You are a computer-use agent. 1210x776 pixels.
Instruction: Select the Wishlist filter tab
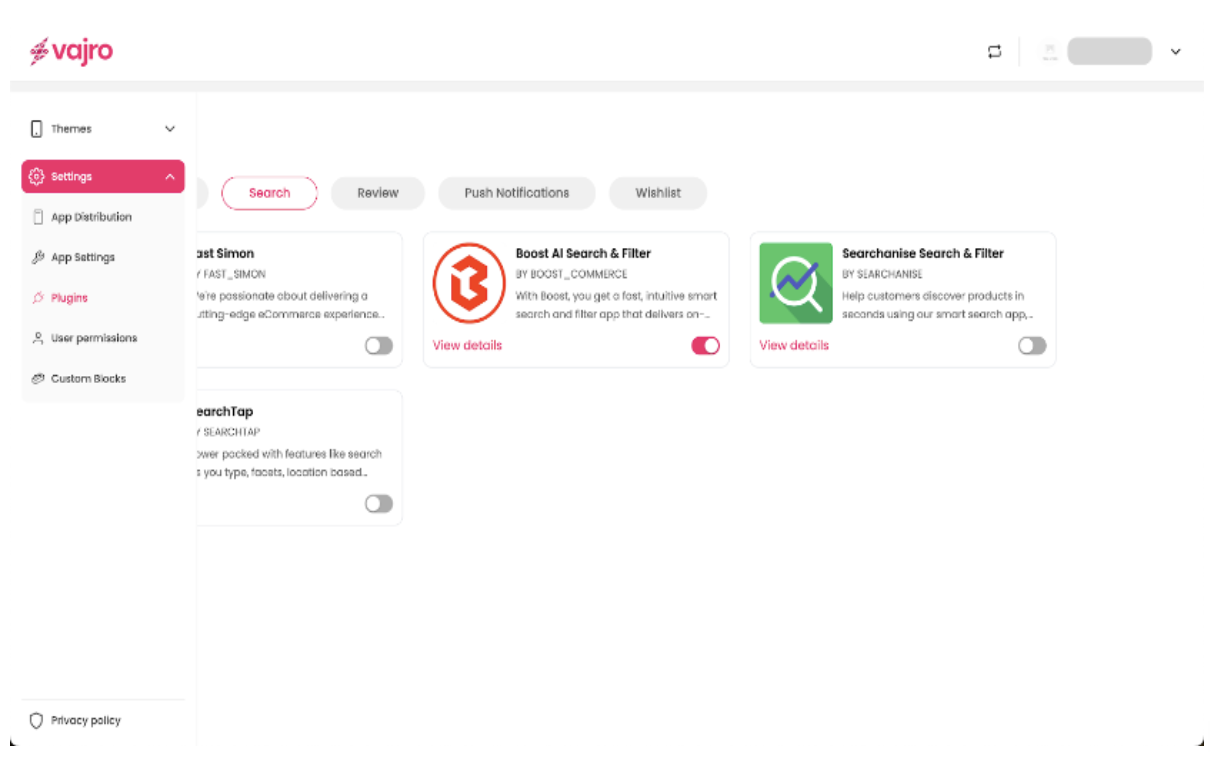658,193
